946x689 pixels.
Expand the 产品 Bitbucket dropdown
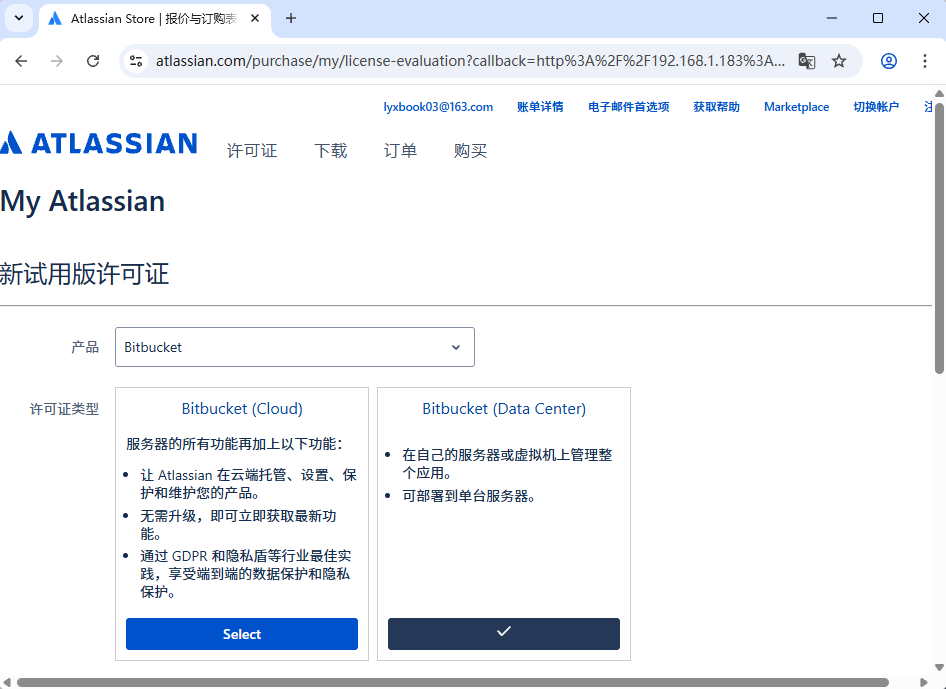[295, 347]
